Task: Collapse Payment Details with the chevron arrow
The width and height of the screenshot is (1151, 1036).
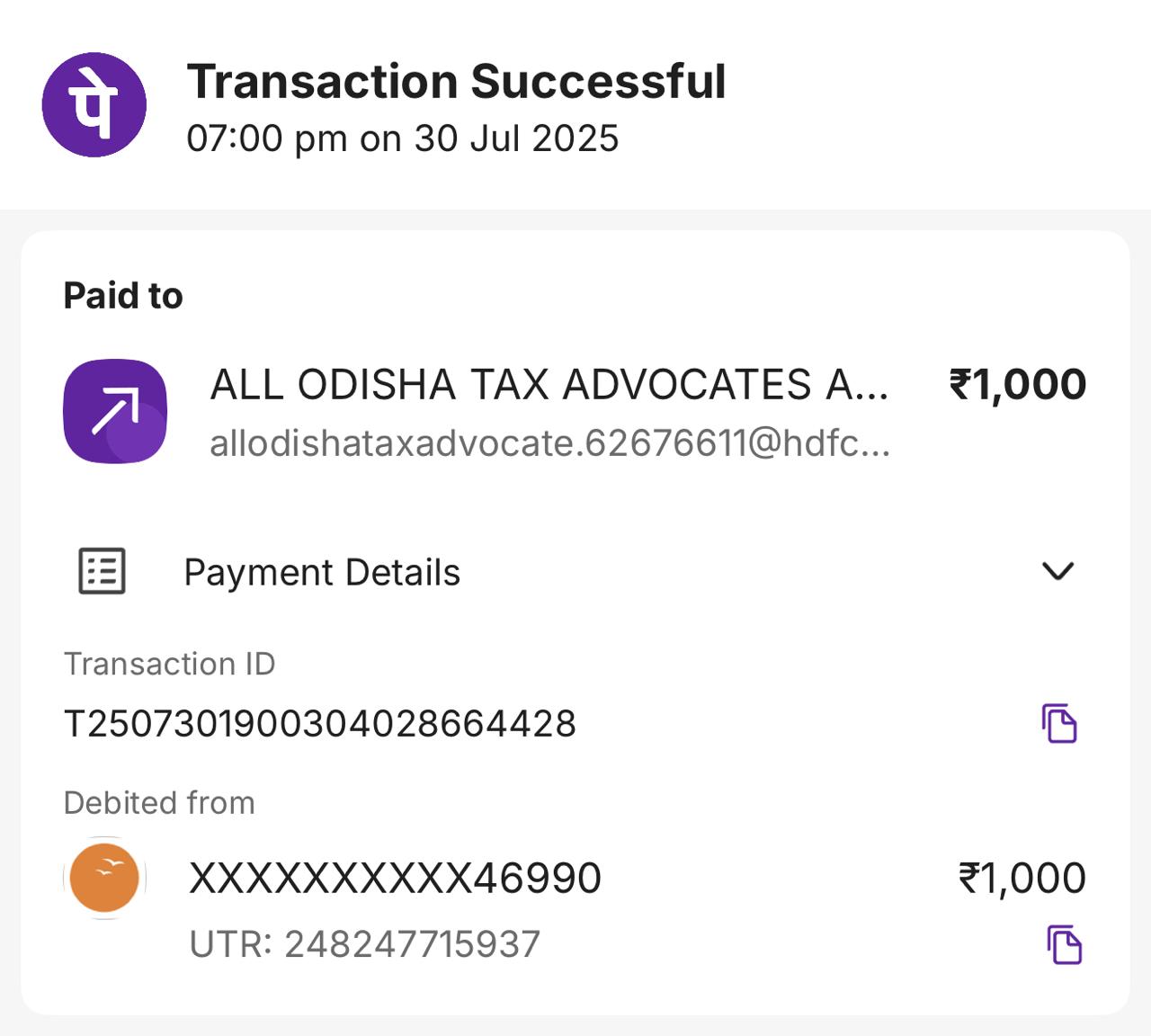Action: tap(1057, 571)
